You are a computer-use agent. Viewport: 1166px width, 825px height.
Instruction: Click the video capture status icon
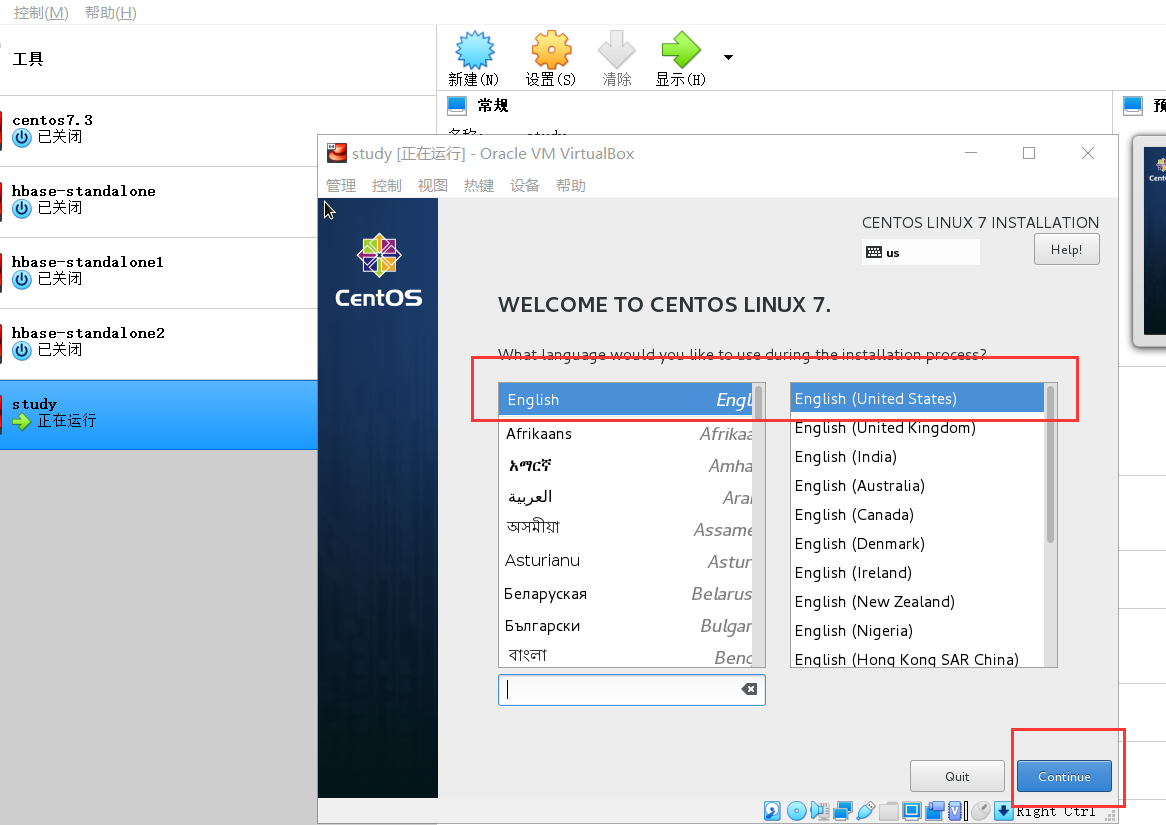coord(935,811)
